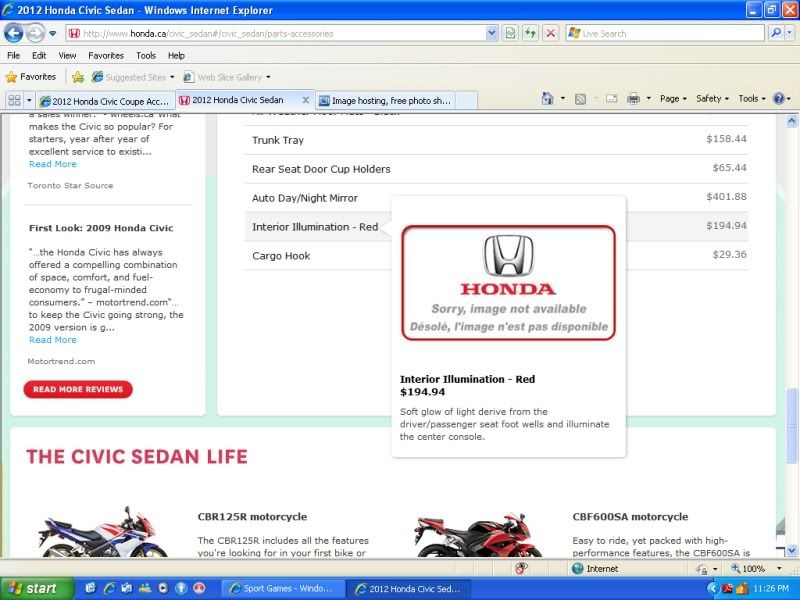Click Read More under Toronto Star review
This screenshot has width=800, height=600.
tap(53, 164)
